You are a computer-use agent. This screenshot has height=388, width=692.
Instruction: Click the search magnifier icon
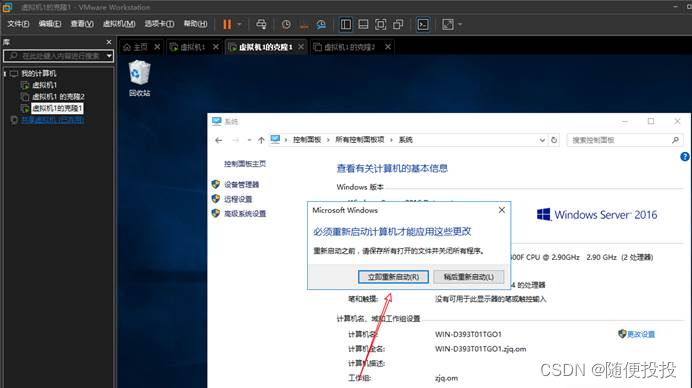[675, 140]
